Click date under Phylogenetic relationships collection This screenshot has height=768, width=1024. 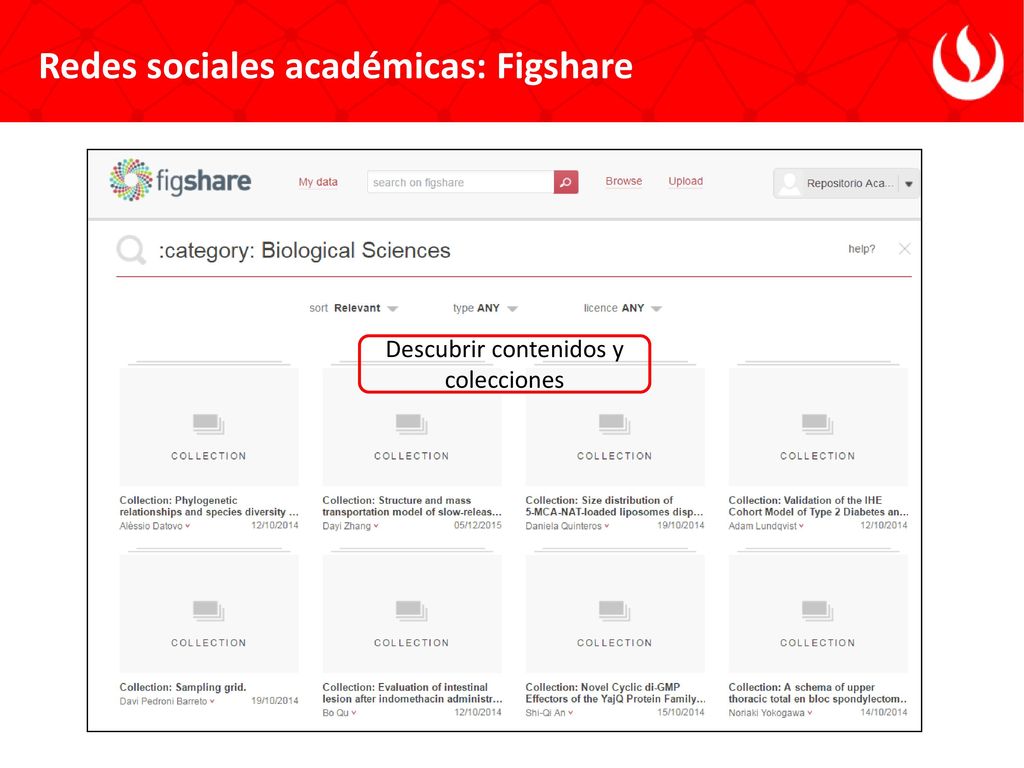click(275, 525)
